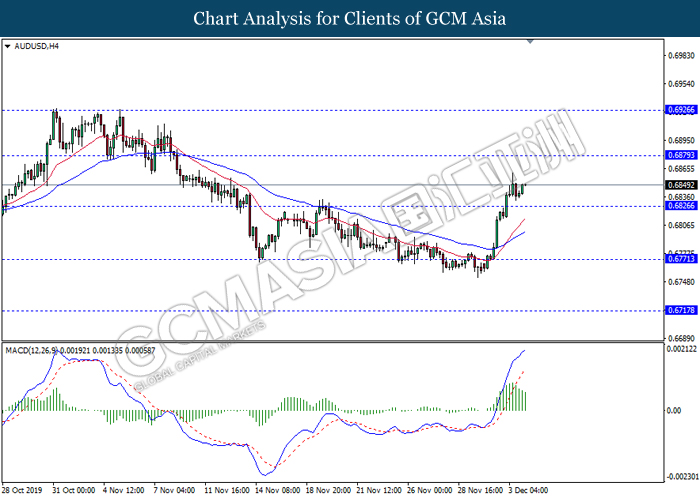Click the 7 Nov 04:00 time label
The width and height of the screenshot is (700, 500).
pyautogui.click(x=174, y=490)
